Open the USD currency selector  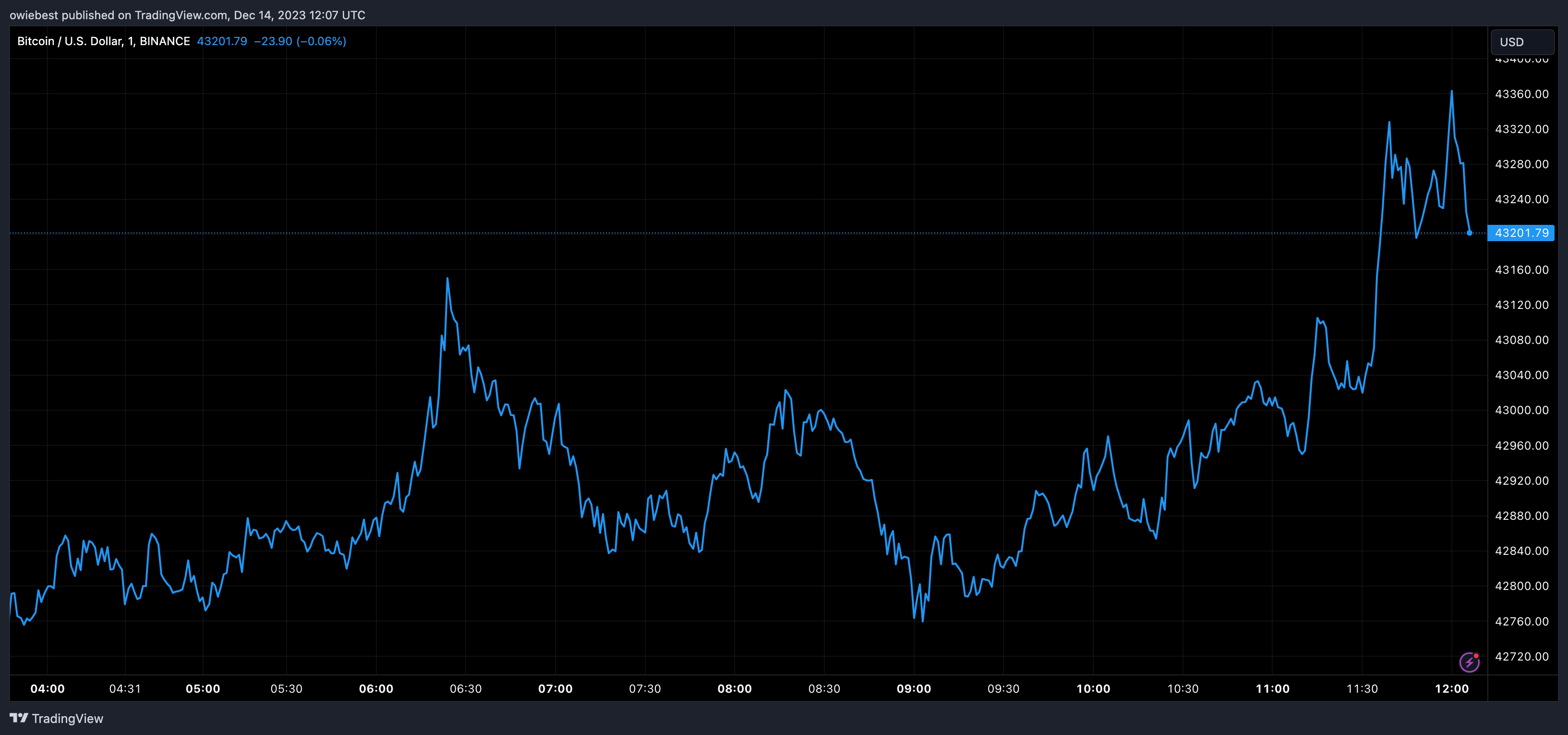tap(1522, 42)
